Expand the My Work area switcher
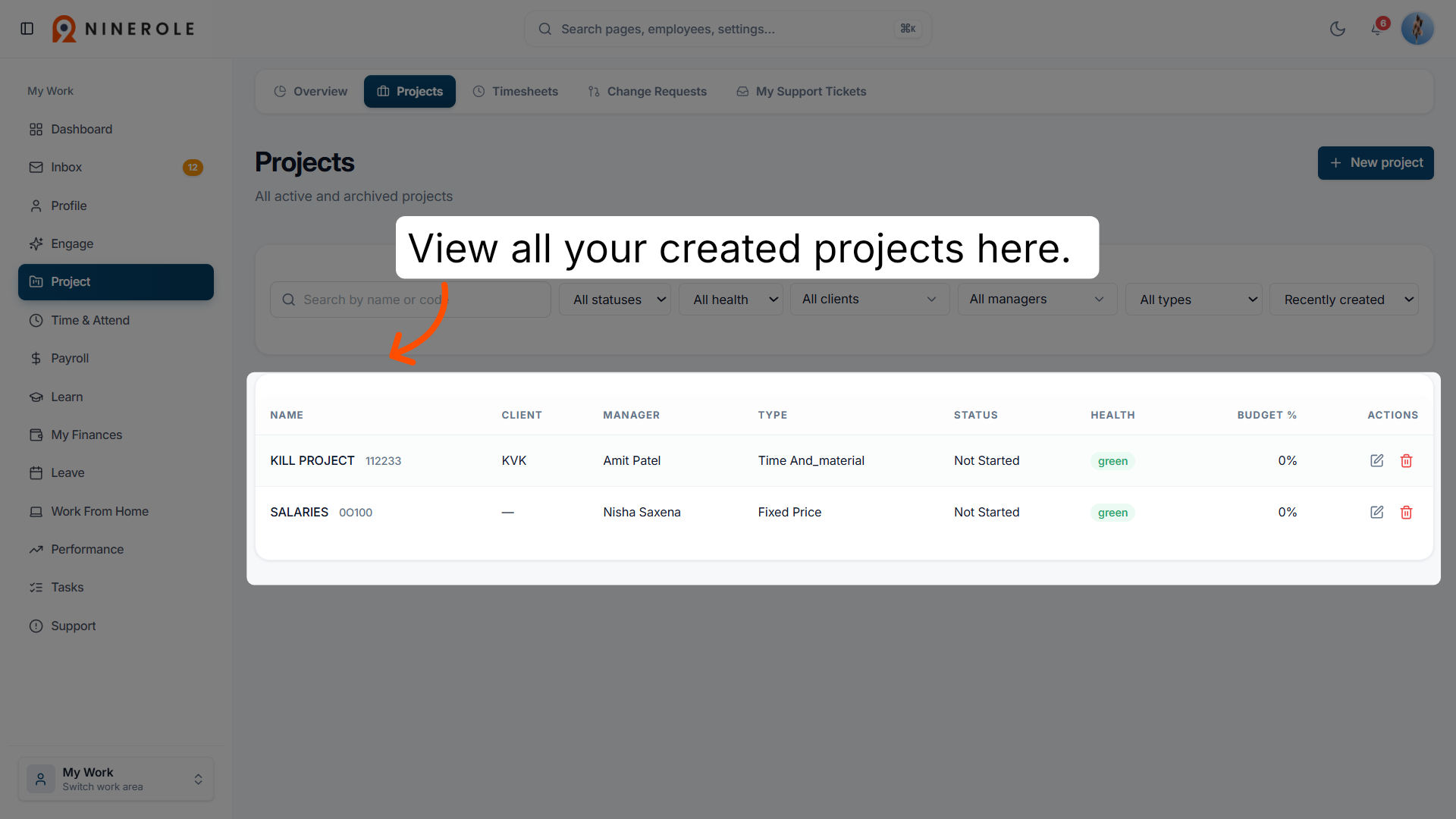1456x819 pixels. [116, 779]
